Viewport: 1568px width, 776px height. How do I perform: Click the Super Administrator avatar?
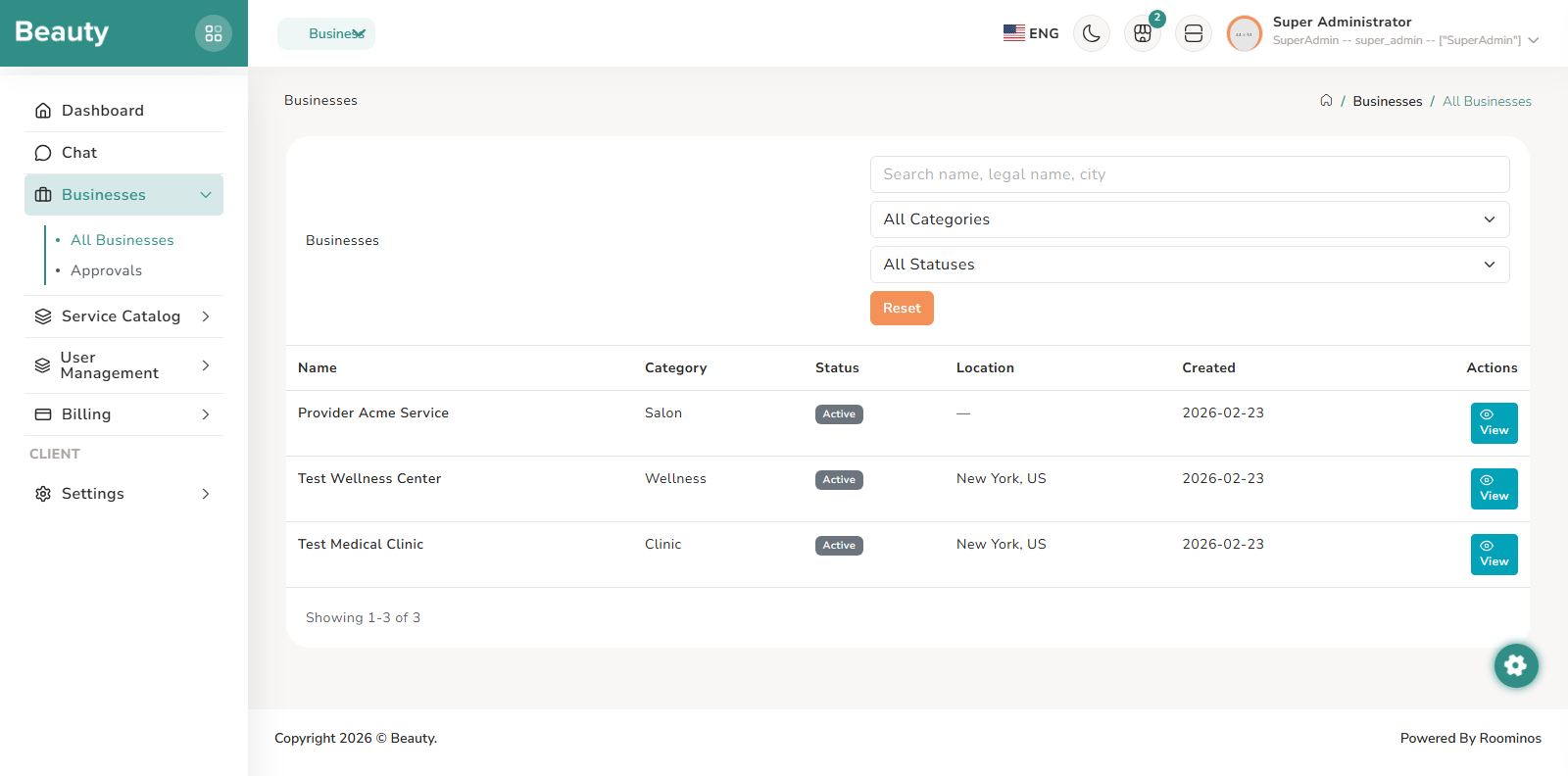coord(1245,33)
